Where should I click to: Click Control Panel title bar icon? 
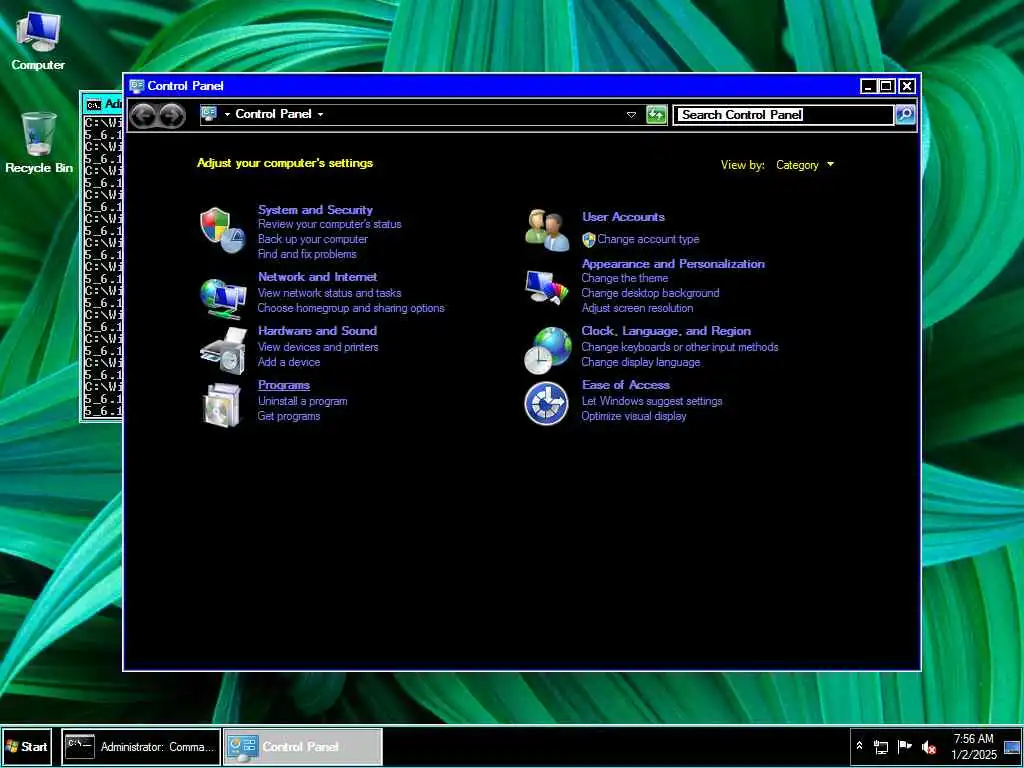click(136, 86)
